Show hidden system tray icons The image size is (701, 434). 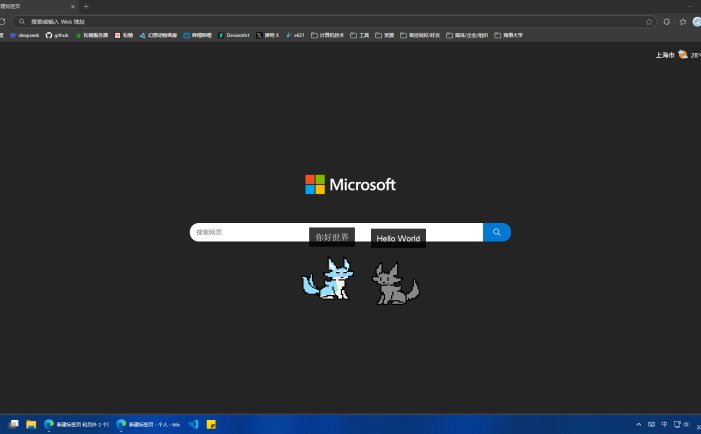click(639, 424)
